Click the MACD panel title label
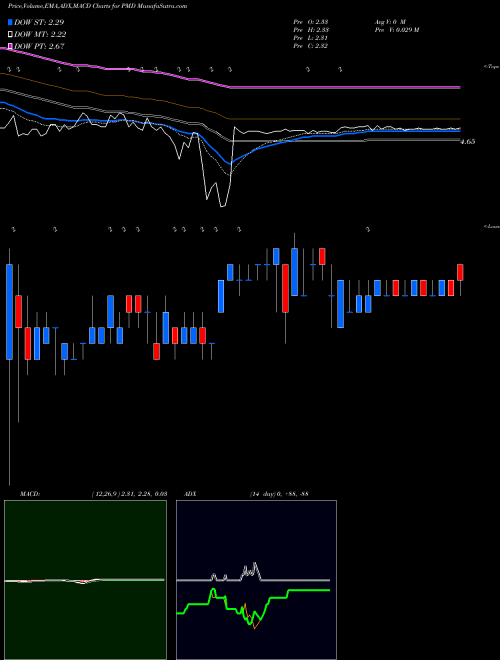500x660 pixels. coord(30,494)
